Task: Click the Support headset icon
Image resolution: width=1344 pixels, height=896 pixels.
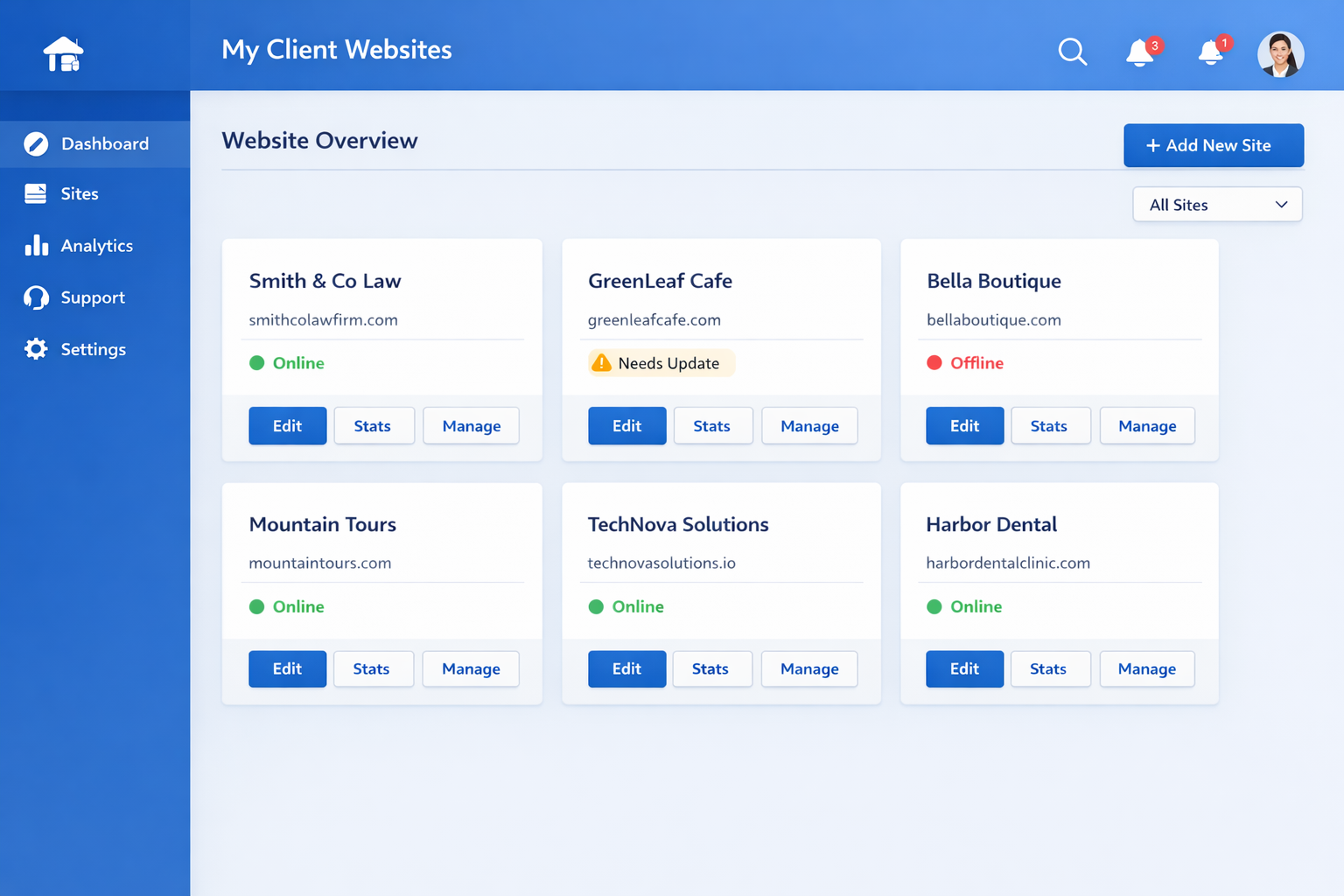Action: coord(36,297)
